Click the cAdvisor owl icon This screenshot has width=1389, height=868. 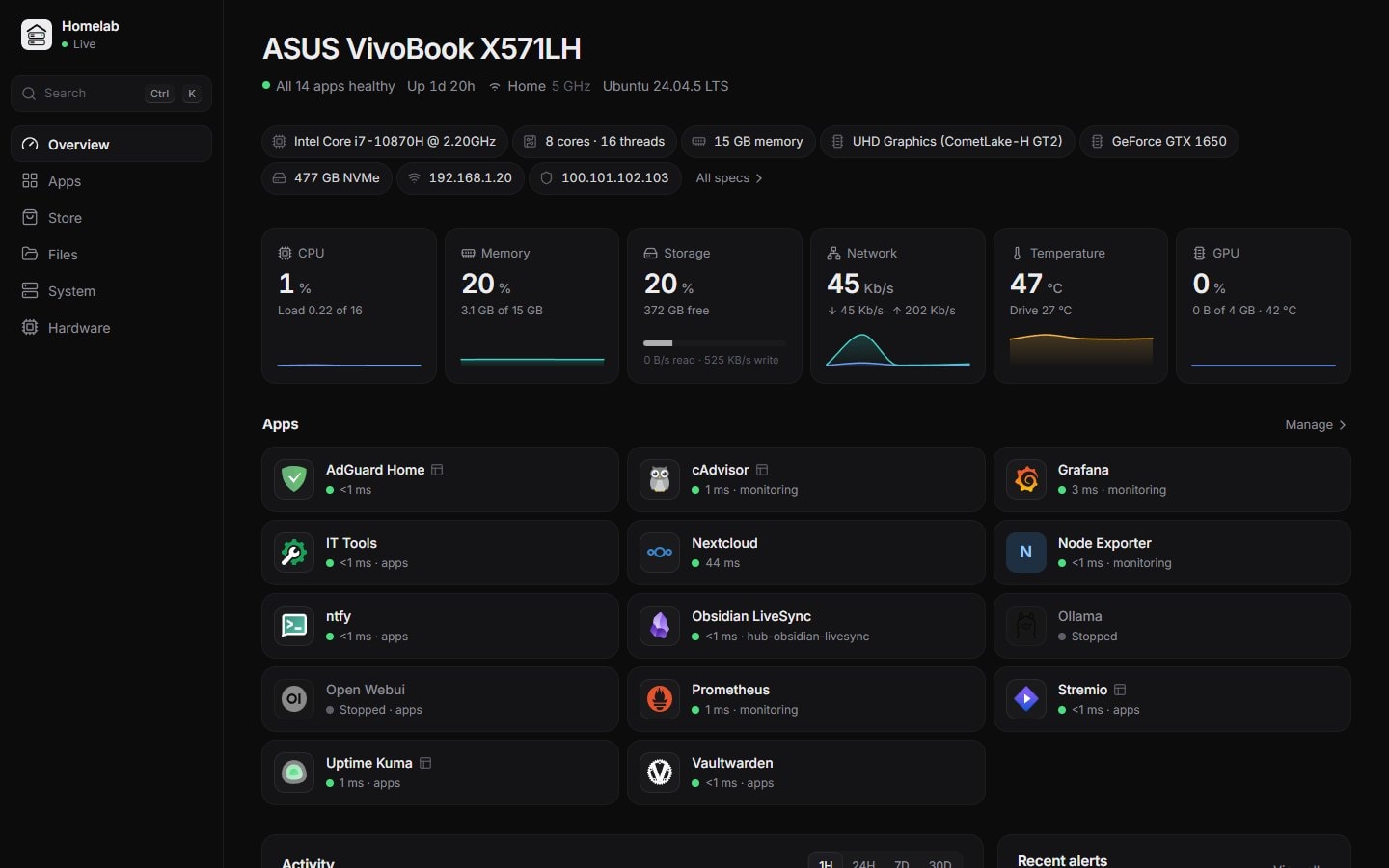[x=660, y=479]
